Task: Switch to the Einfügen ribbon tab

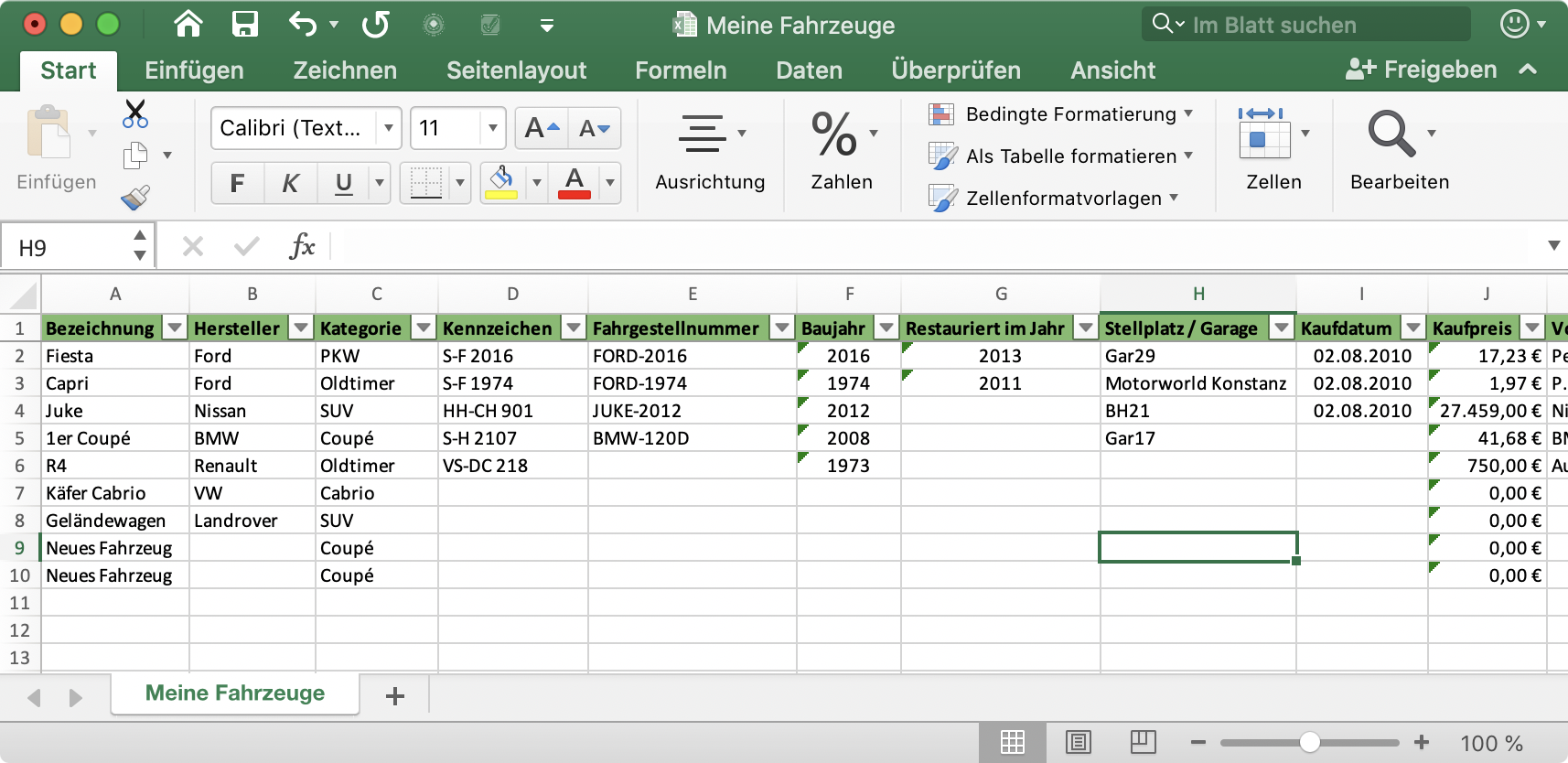Action: coord(194,70)
